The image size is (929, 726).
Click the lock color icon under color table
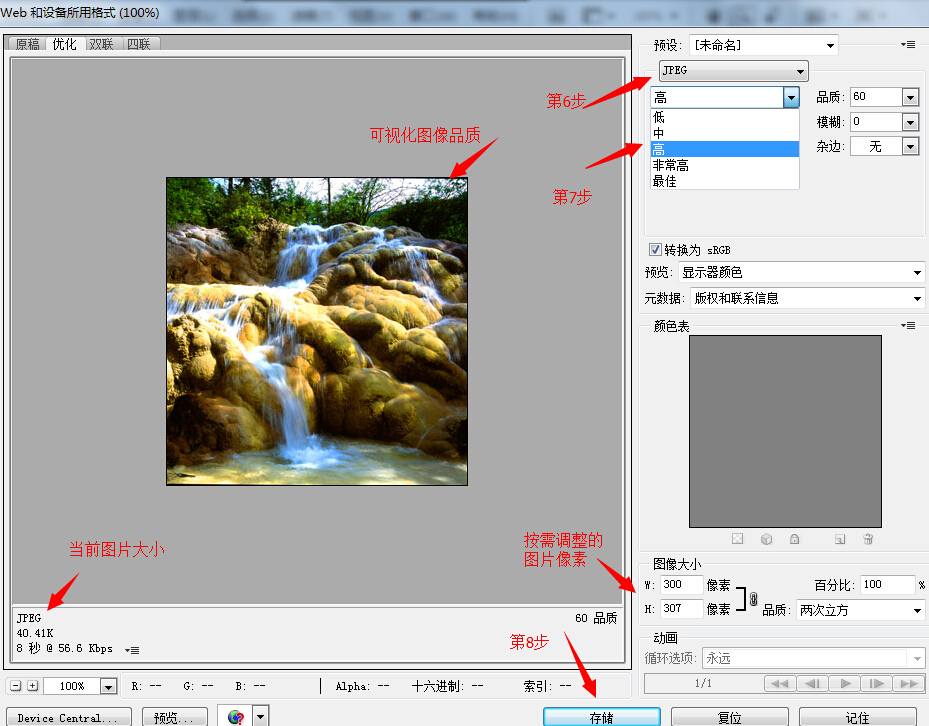[x=794, y=539]
